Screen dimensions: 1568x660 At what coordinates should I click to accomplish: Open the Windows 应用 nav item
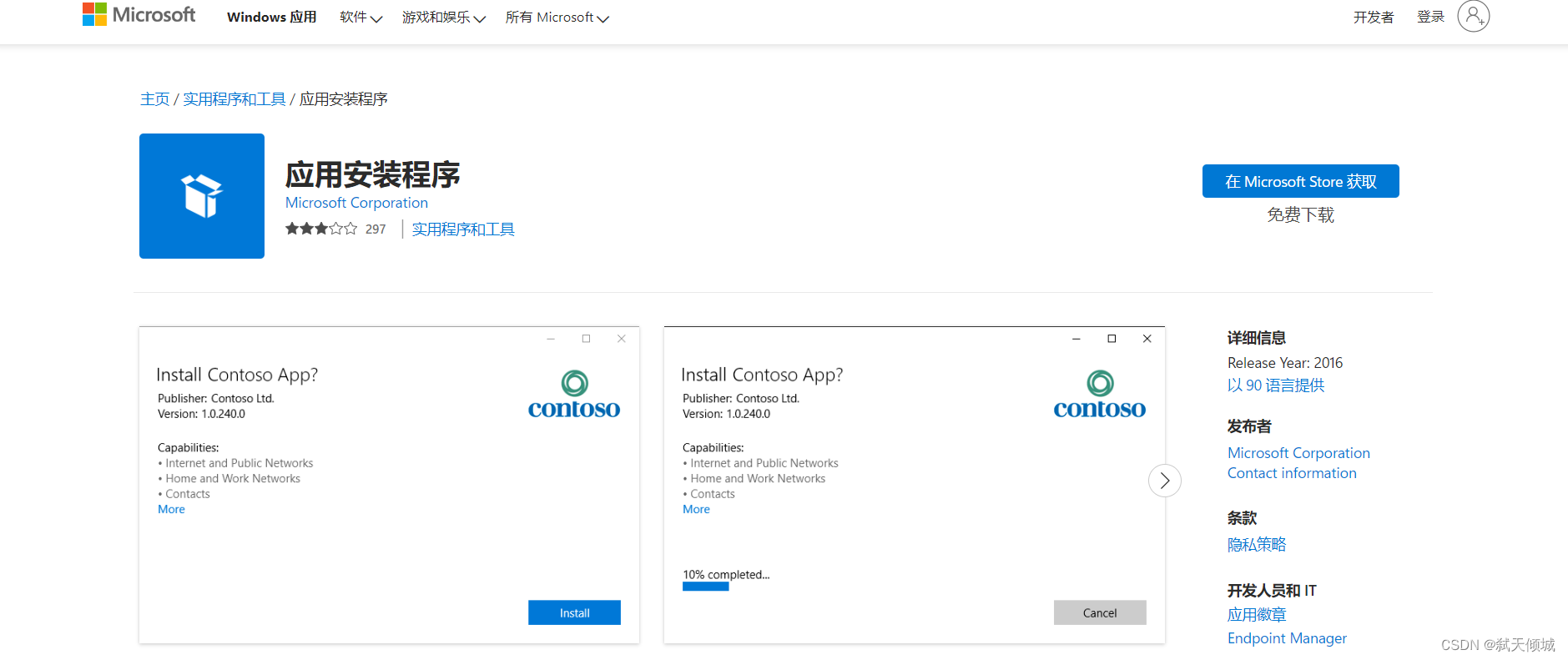pyautogui.click(x=272, y=18)
